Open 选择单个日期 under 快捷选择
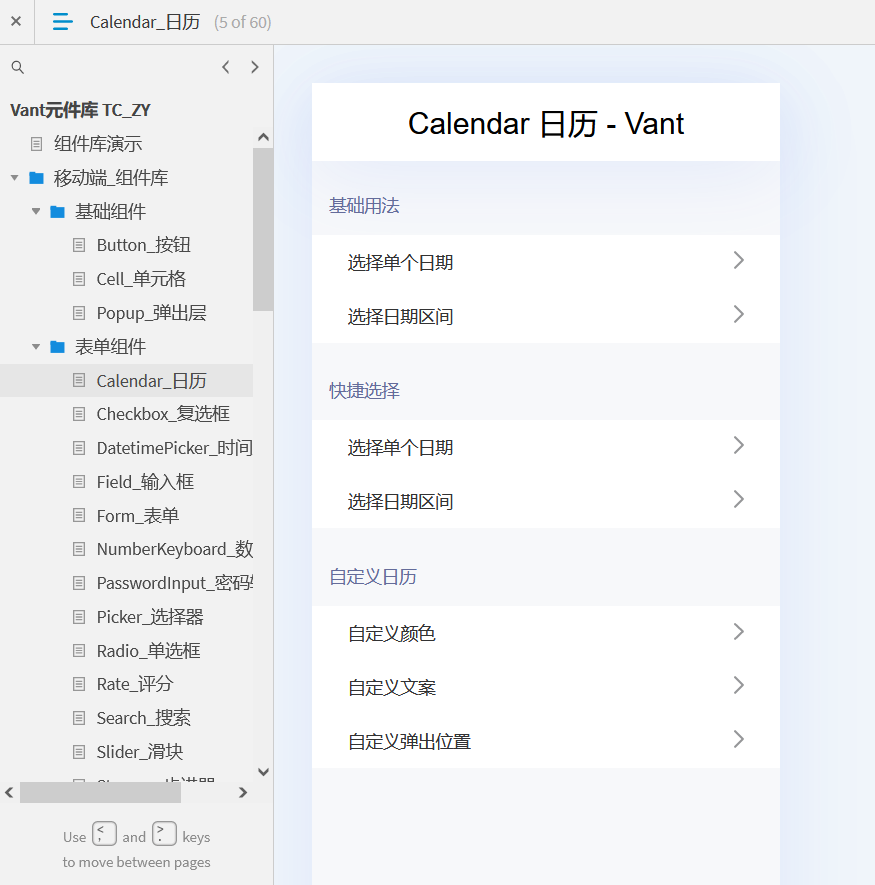This screenshot has width=875, height=885. [546, 447]
